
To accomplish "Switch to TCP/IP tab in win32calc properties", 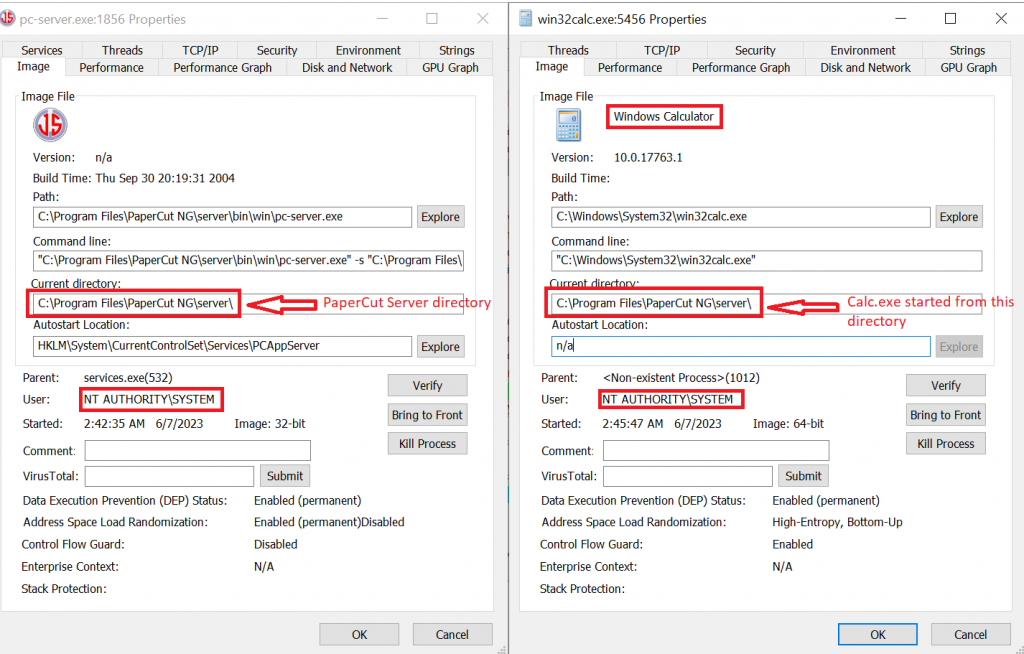I will coord(662,50).
